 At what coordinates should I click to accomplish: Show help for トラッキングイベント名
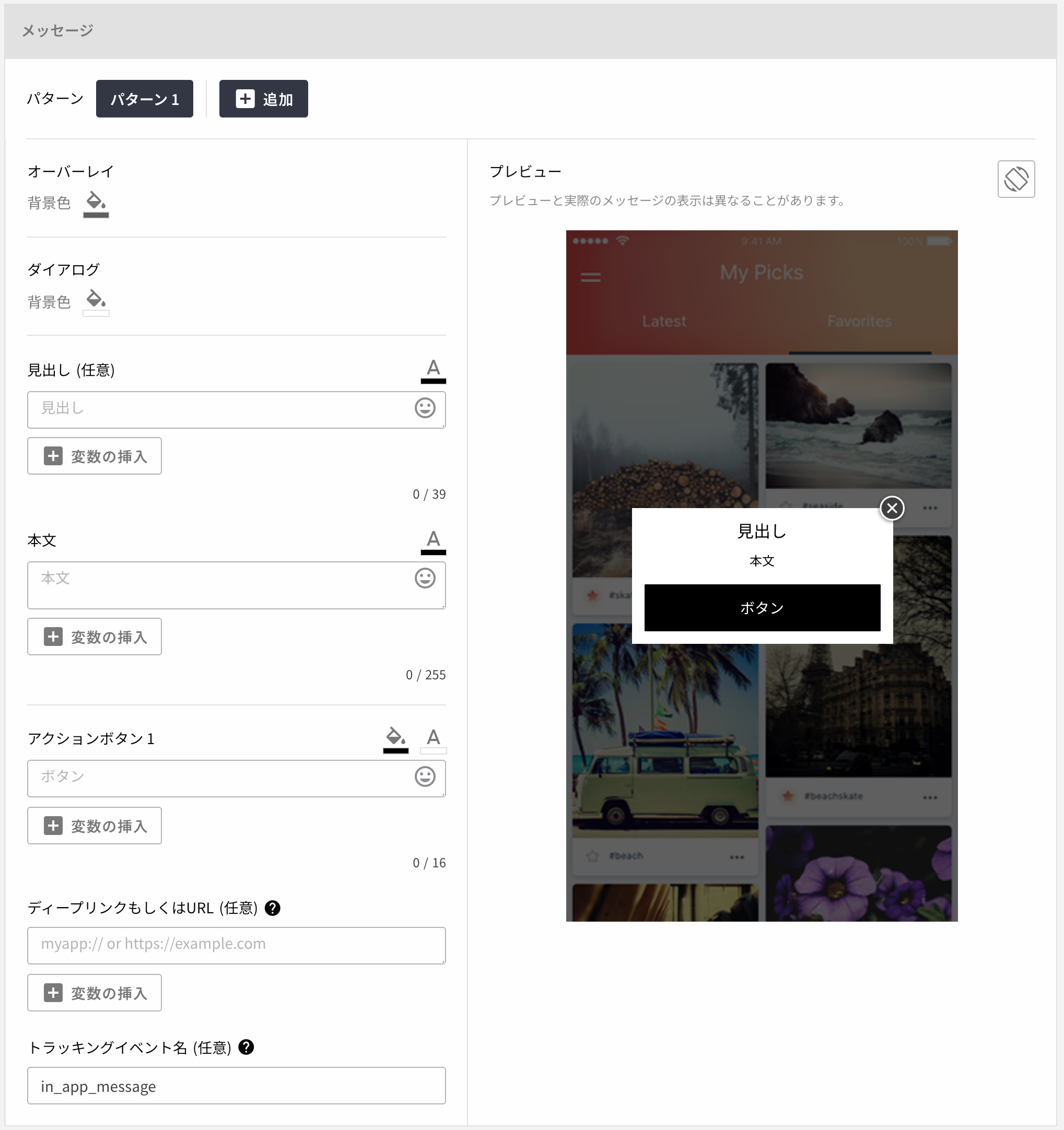[246, 1047]
